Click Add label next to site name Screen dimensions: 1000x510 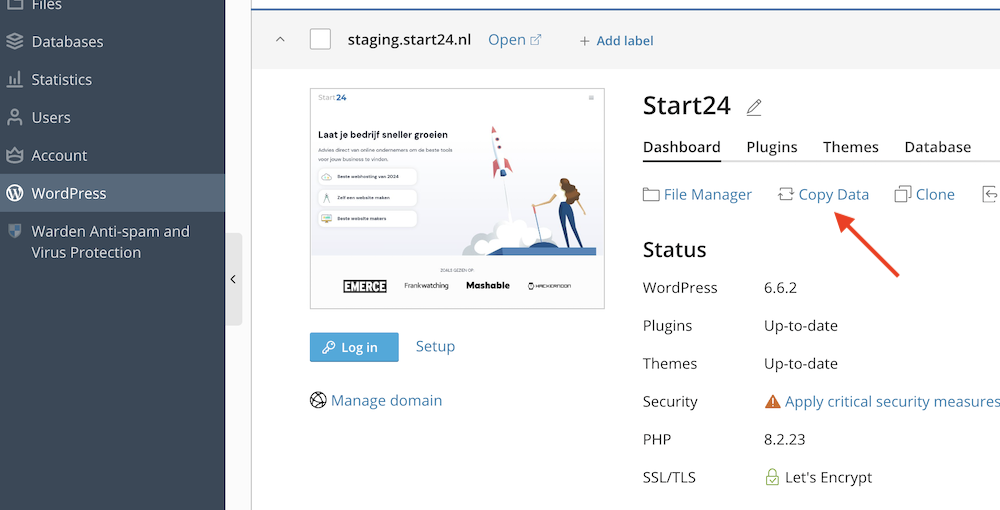pyautogui.click(x=616, y=41)
